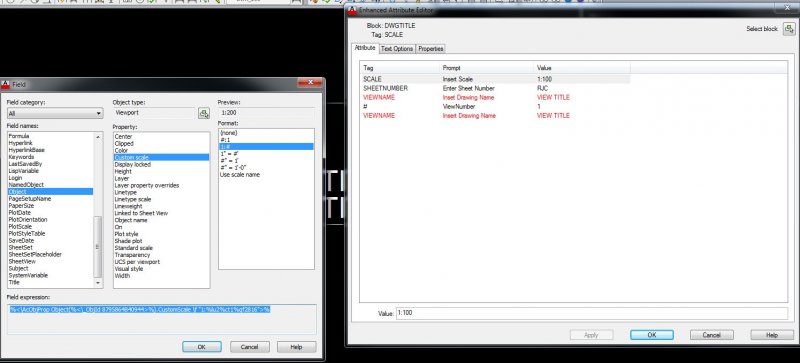Viewport: 800px width, 363px height.
Task: Switch to the Text Options tab
Action: (396, 49)
